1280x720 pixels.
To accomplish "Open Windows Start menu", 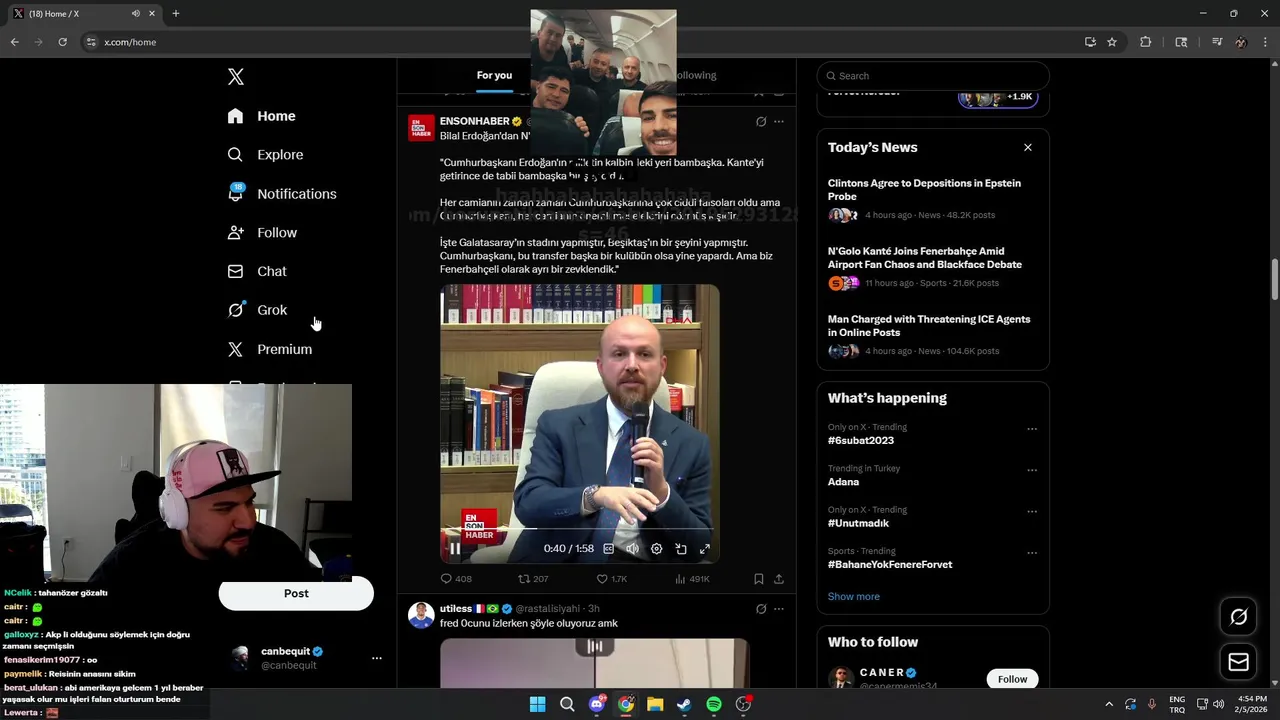I will (537, 704).
